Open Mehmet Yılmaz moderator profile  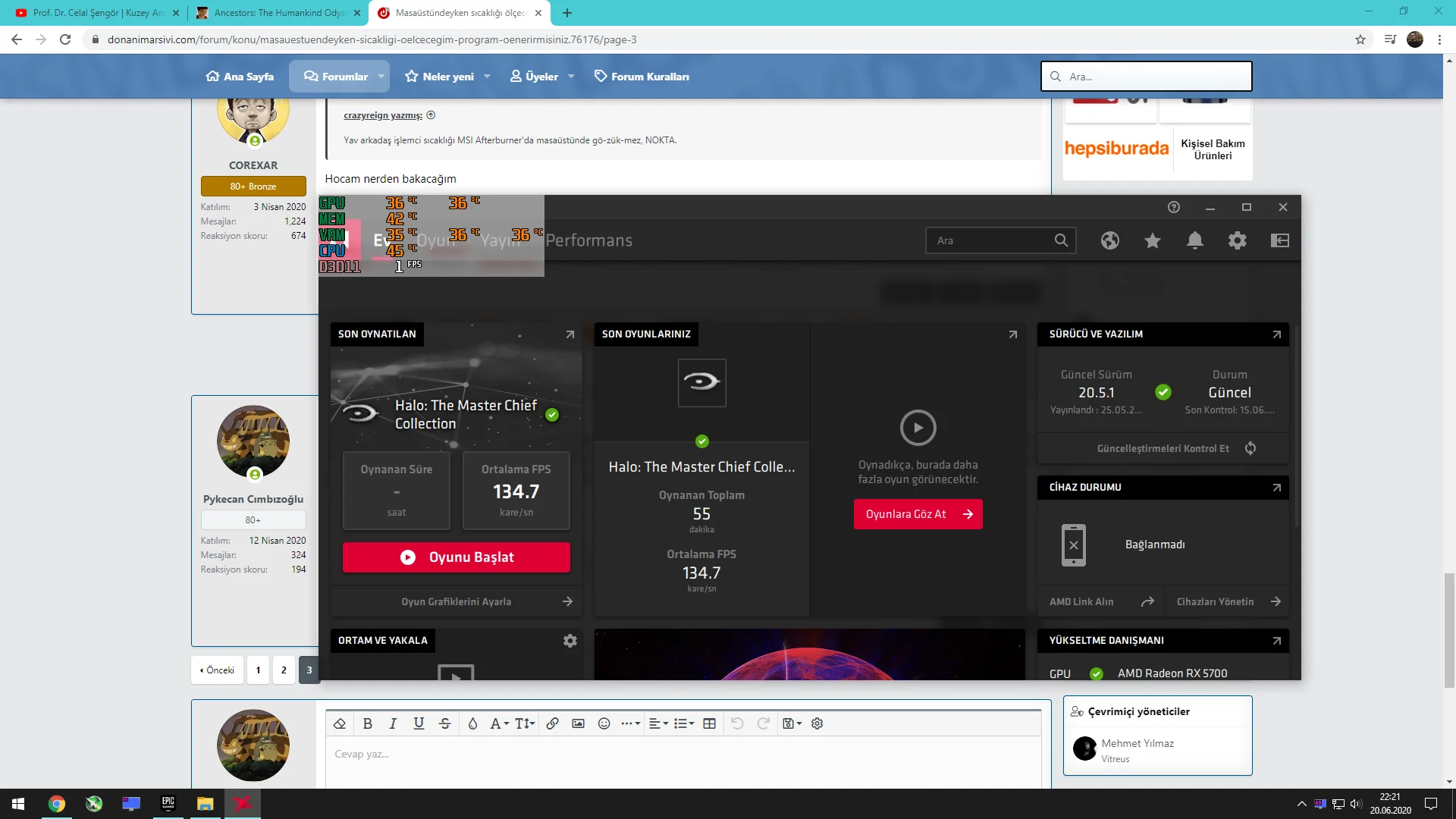(1137, 743)
